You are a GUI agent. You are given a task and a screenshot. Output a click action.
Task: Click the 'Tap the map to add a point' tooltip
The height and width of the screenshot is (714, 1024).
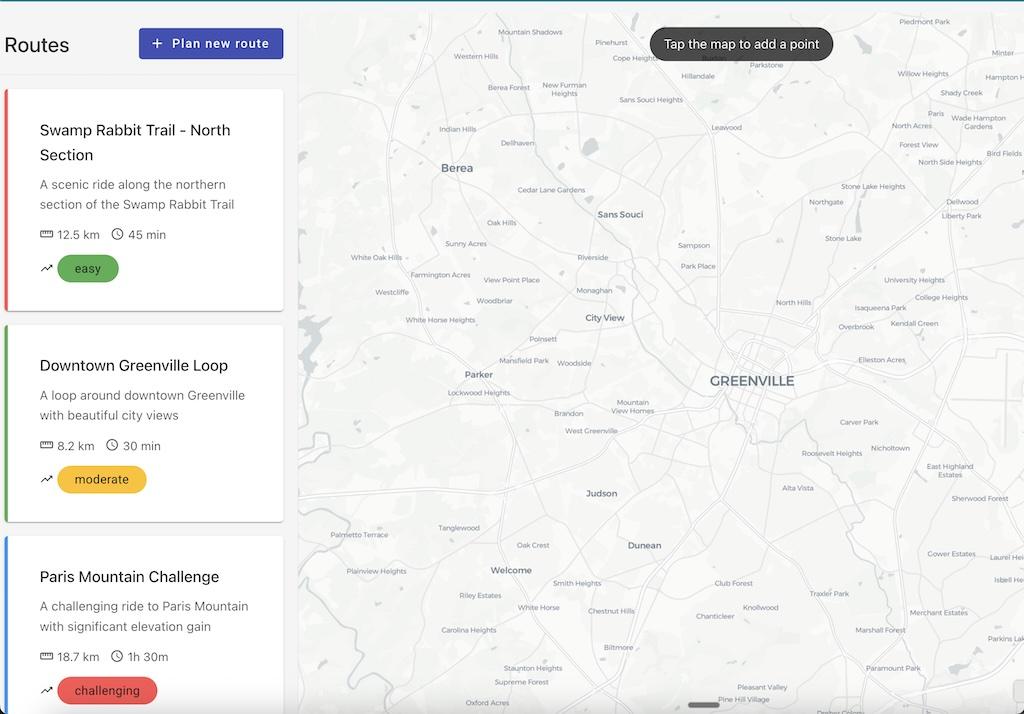(741, 44)
